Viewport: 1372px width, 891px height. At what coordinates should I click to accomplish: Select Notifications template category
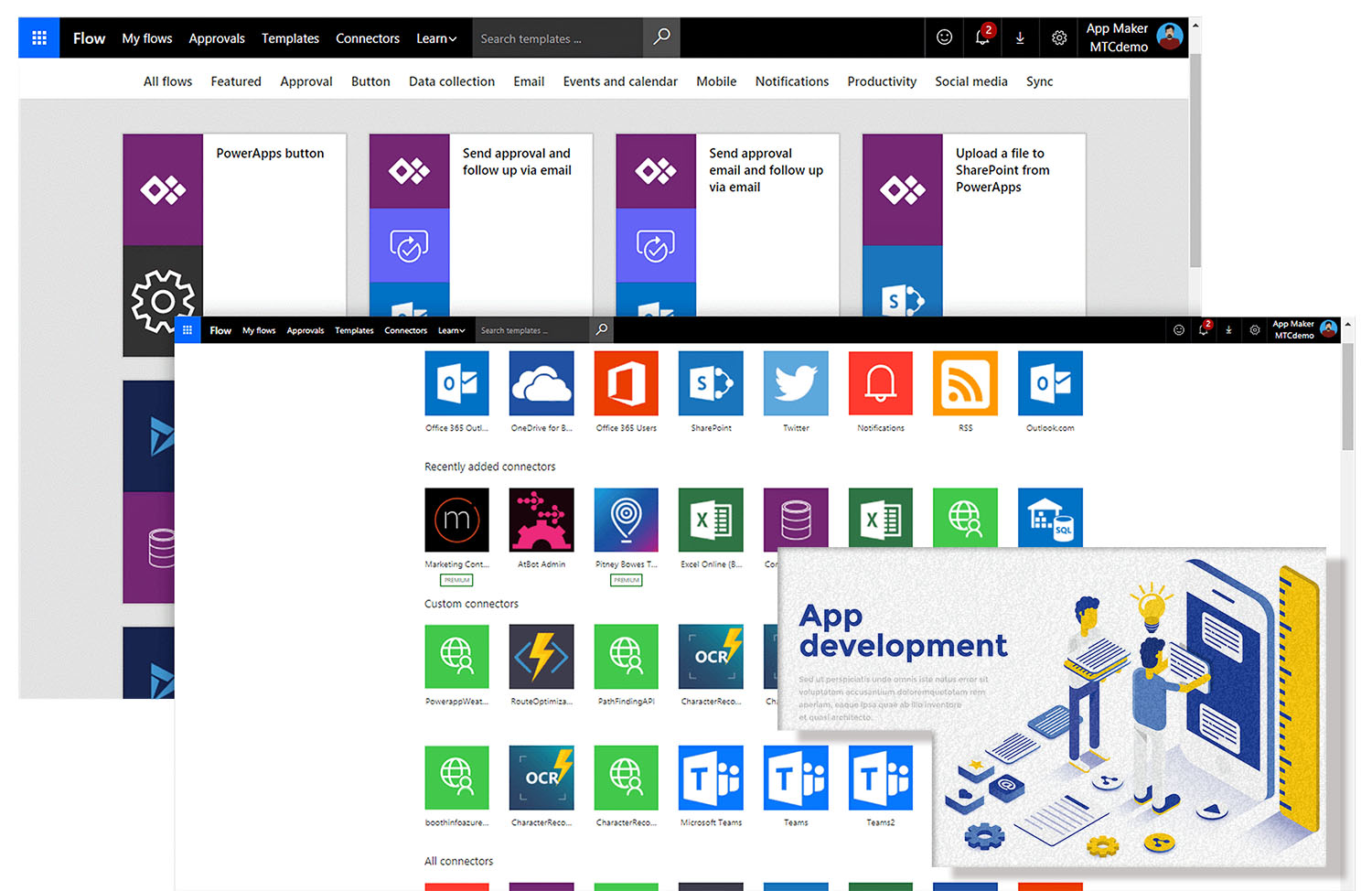click(x=792, y=81)
